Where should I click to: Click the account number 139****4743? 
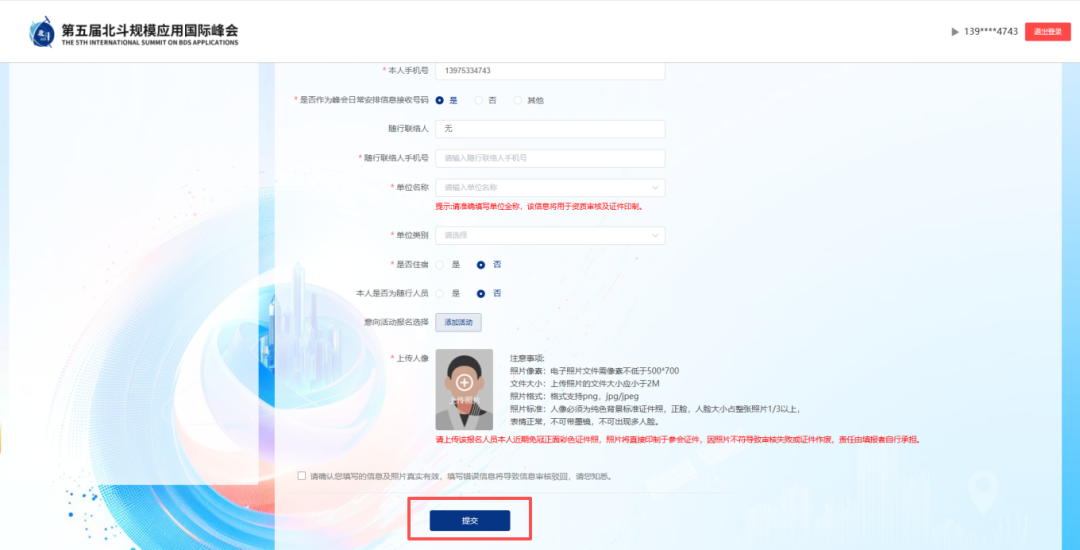990,32
